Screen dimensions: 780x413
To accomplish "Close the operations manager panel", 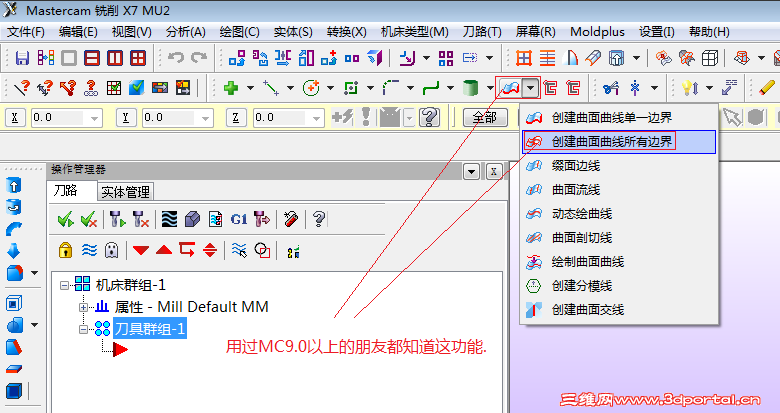I will click(493, 172).
